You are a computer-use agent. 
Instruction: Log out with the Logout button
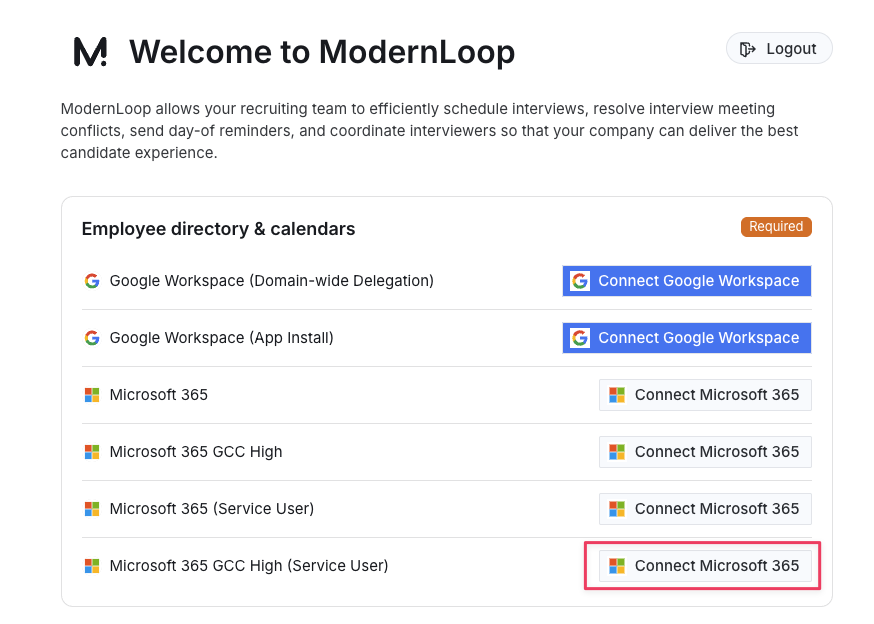[x=779, y=49]
